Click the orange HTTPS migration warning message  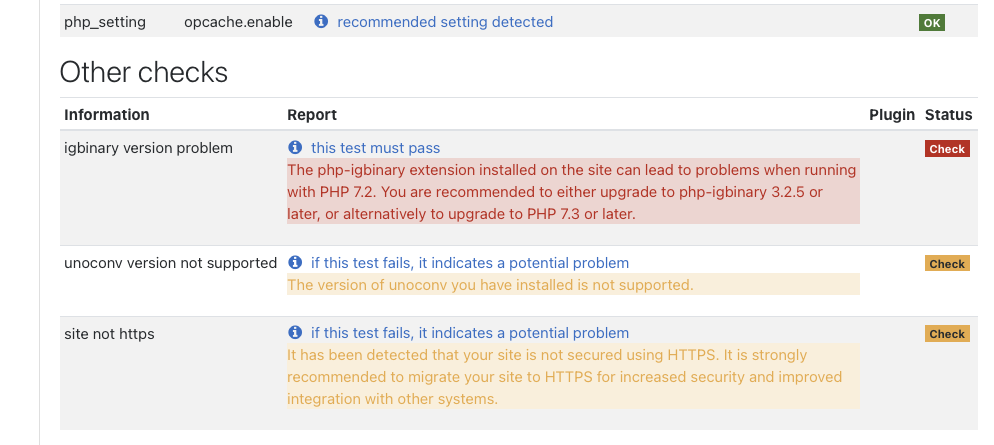coord(573,377)
